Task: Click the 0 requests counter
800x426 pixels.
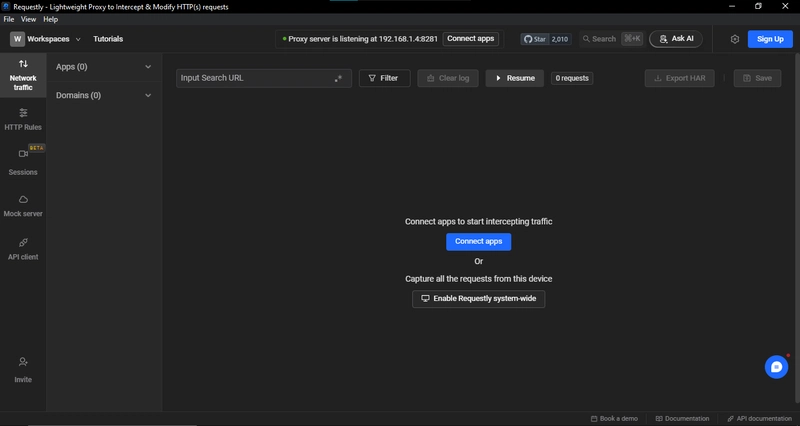Action: [572, 78]
